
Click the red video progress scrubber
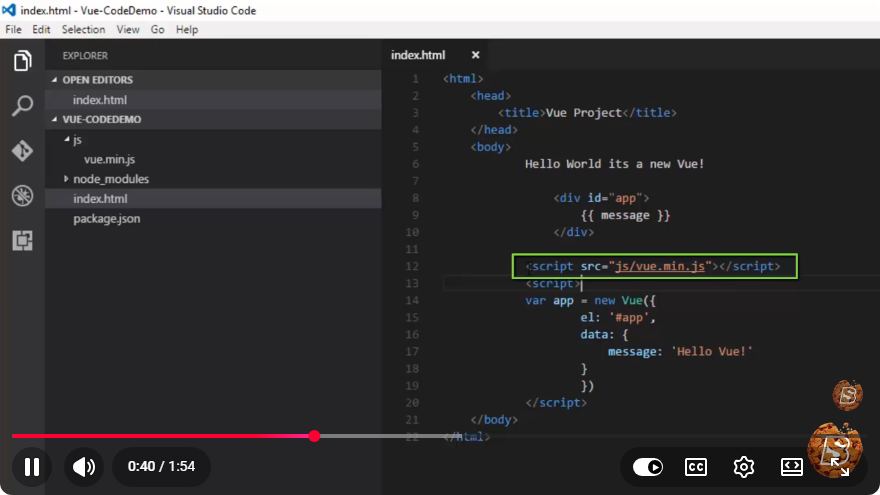(314, 436)
